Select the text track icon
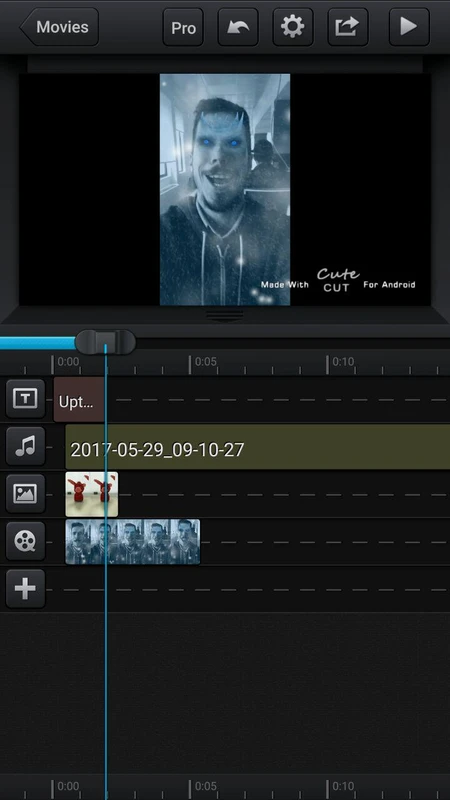 click(x=26, y=398)
